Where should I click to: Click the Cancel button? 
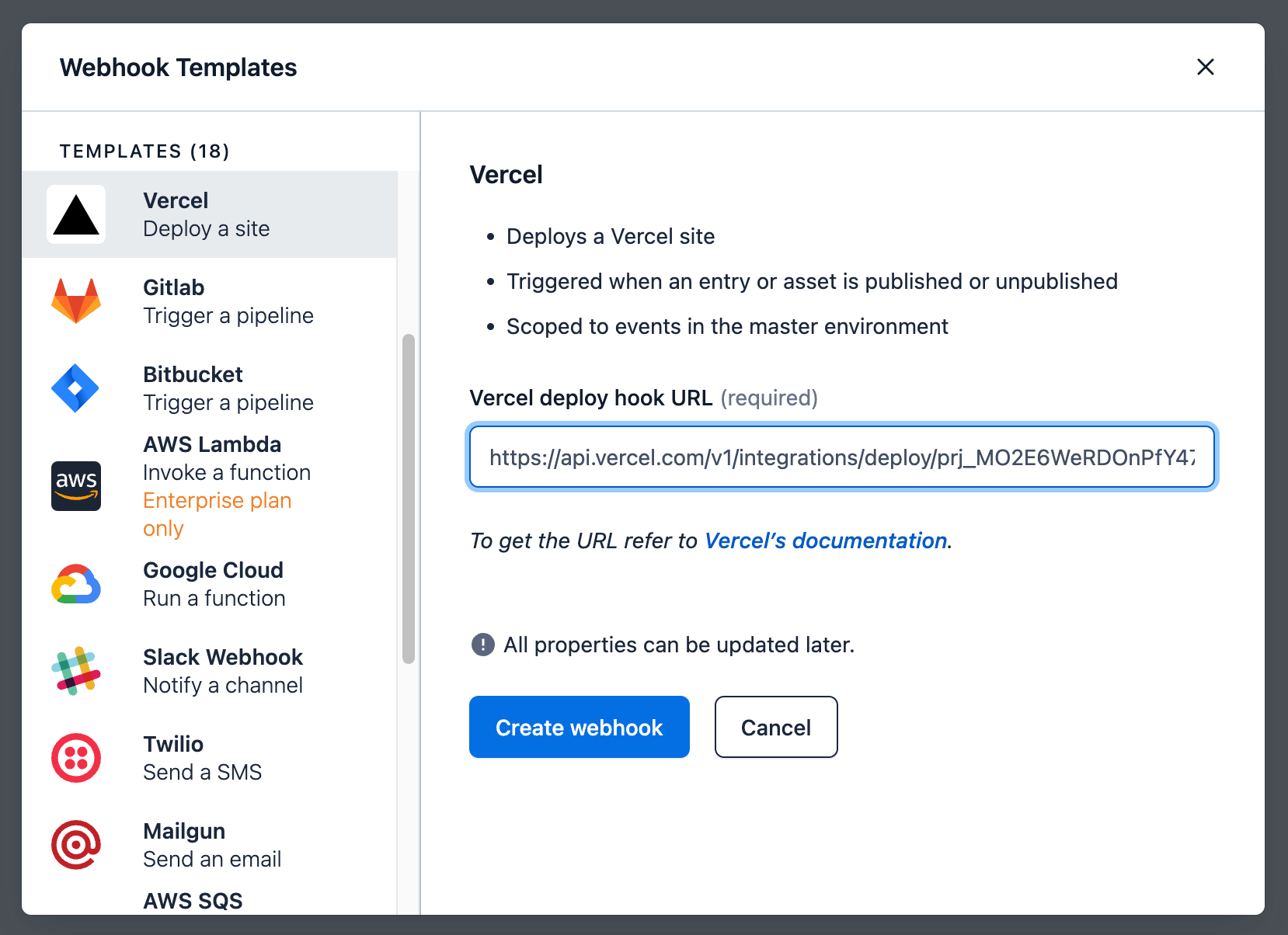tap(776, 727)
